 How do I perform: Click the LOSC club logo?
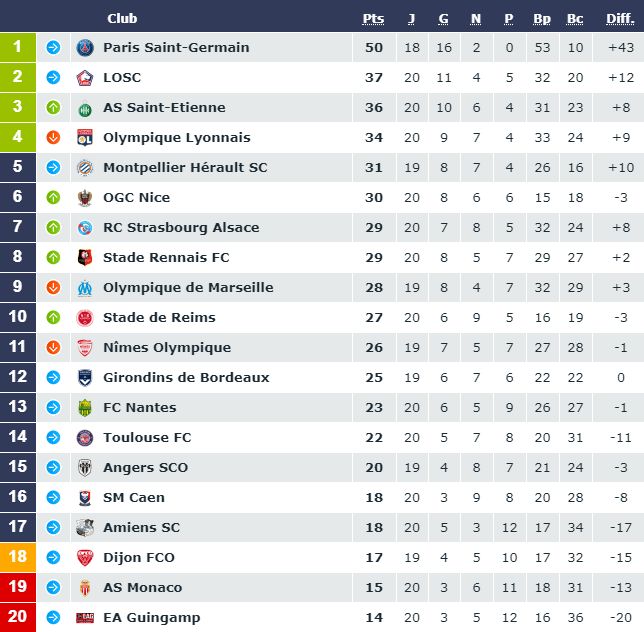point(85,78)
